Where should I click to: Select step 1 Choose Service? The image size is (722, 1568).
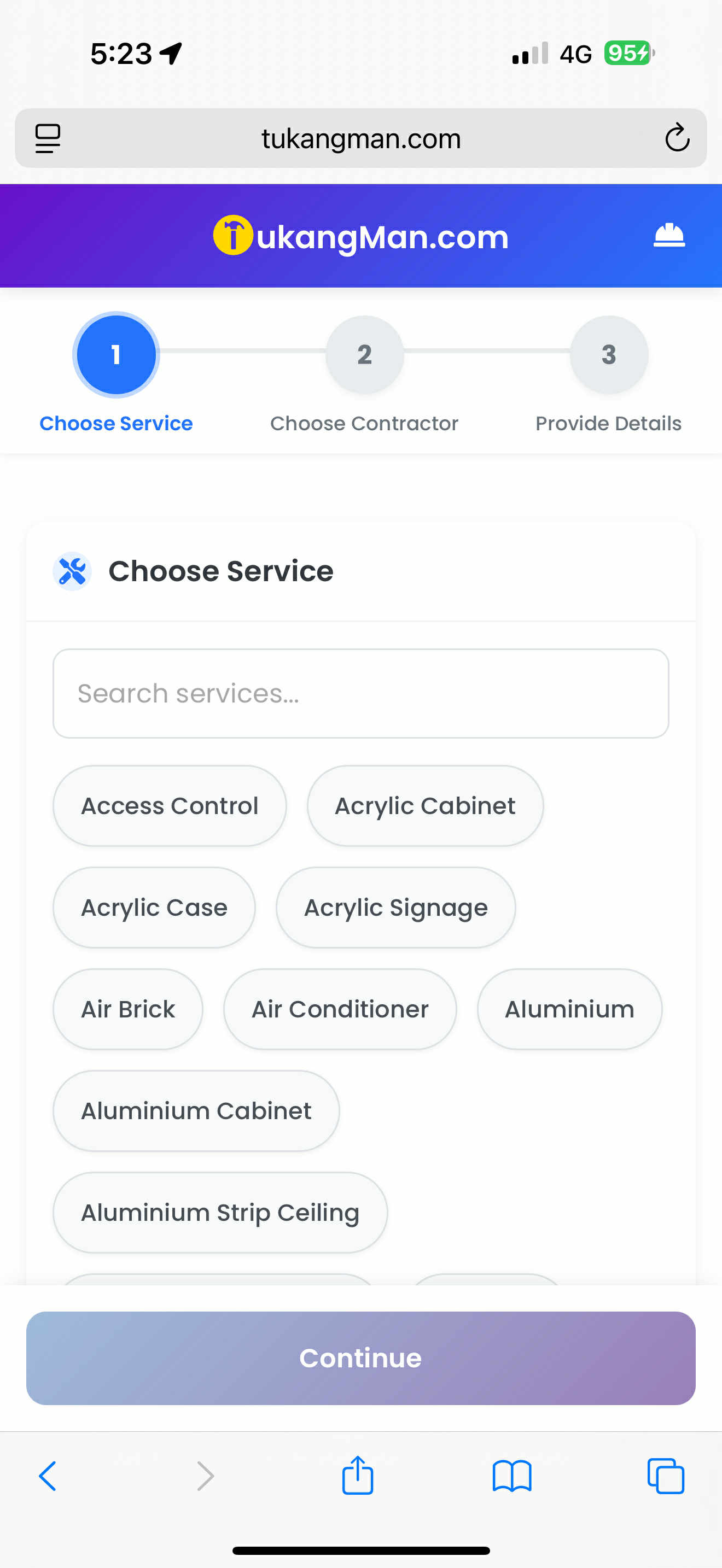coord(115,355)
